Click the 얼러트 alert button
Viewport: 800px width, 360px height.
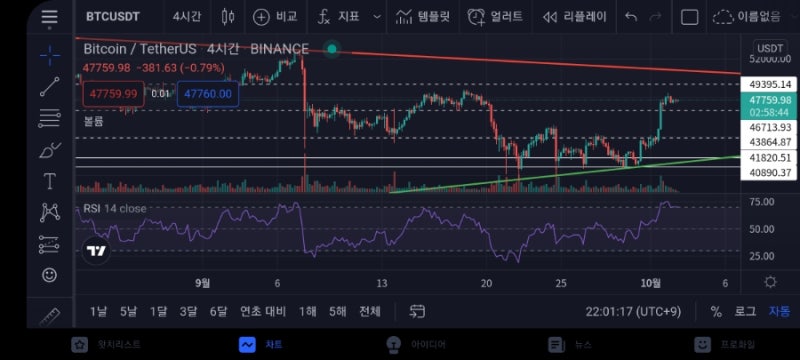click(495, 17)
